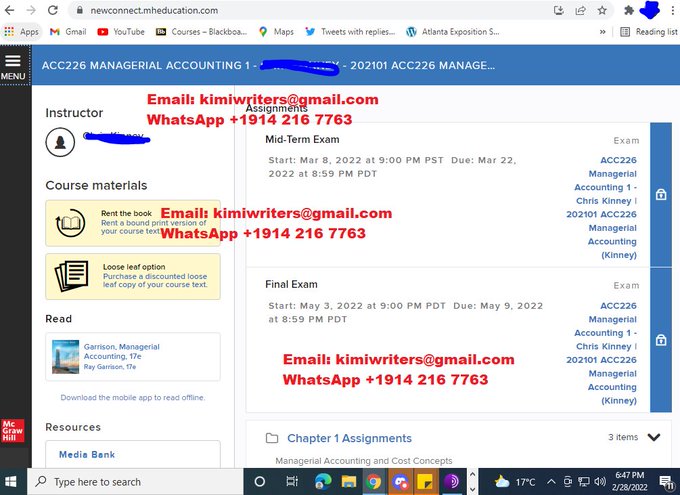Image resolution: width=680 pixels, height=495 pixels.
Task: Open Sticky Notes on taskbar
Action: pyautogui.click(x=425, y=482)
